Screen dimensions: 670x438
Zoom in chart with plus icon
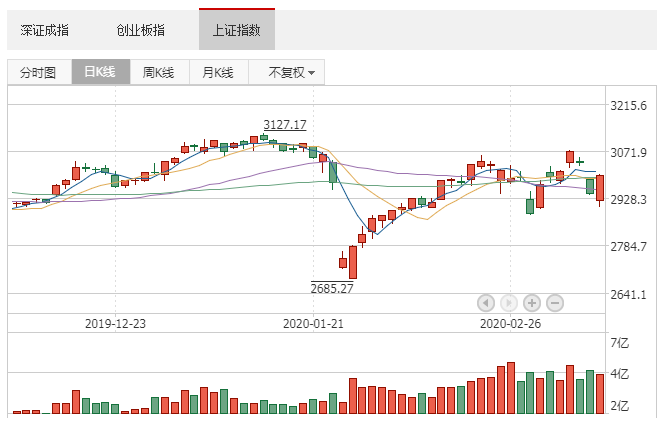[532, 303]
